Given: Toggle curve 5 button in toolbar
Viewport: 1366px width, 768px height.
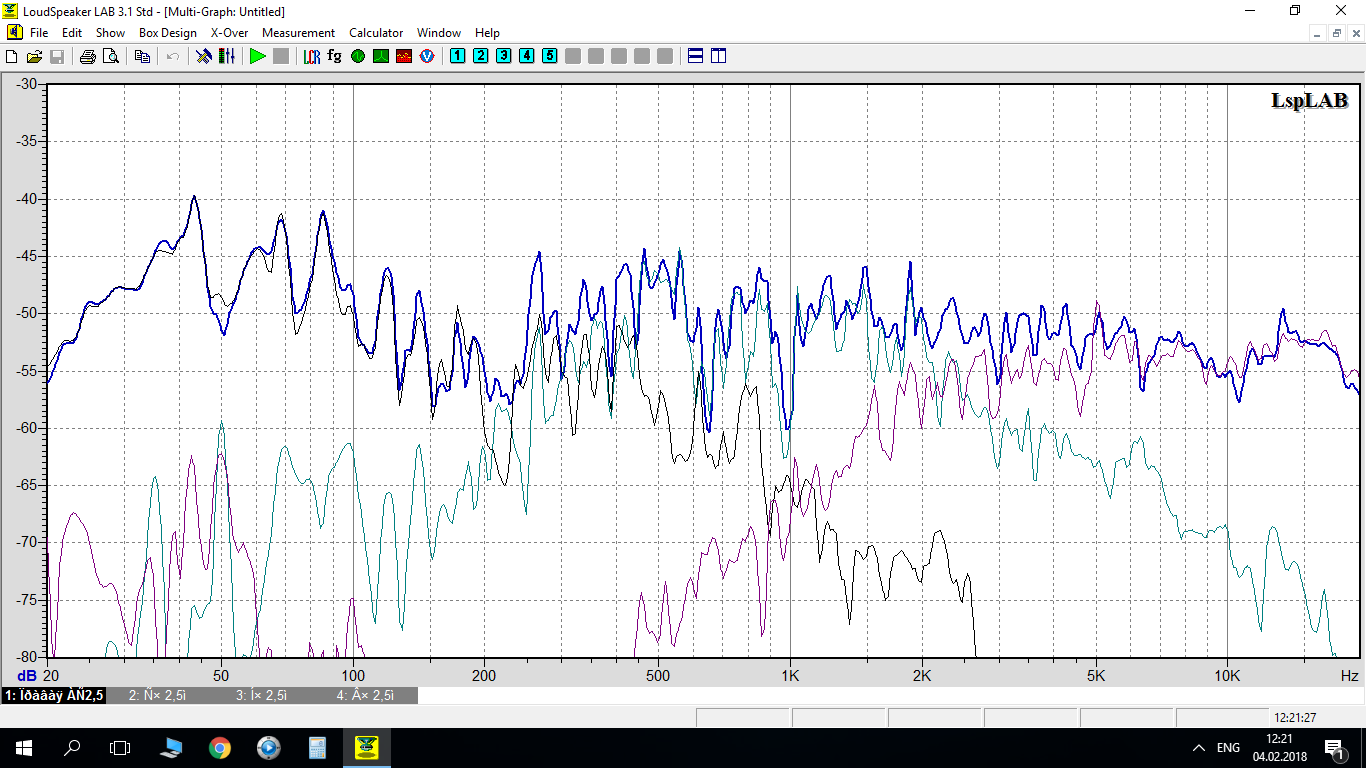Looking at the screenshot, I should [x=549, y=56].
